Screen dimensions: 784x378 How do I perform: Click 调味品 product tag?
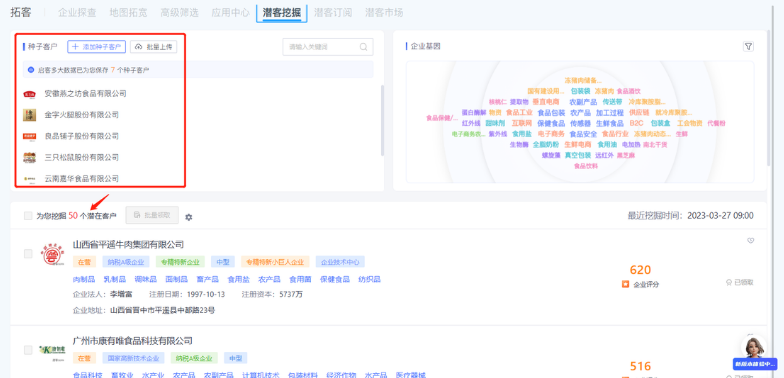tap(146, 279)
